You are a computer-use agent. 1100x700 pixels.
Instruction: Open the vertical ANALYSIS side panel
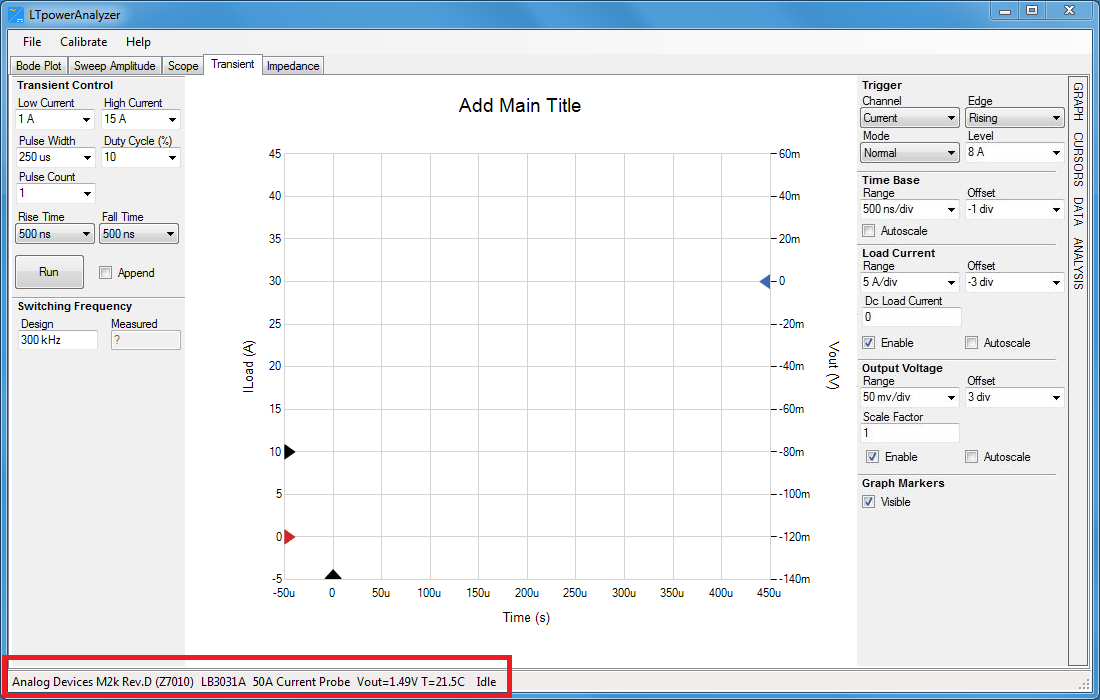(1078, 263)
